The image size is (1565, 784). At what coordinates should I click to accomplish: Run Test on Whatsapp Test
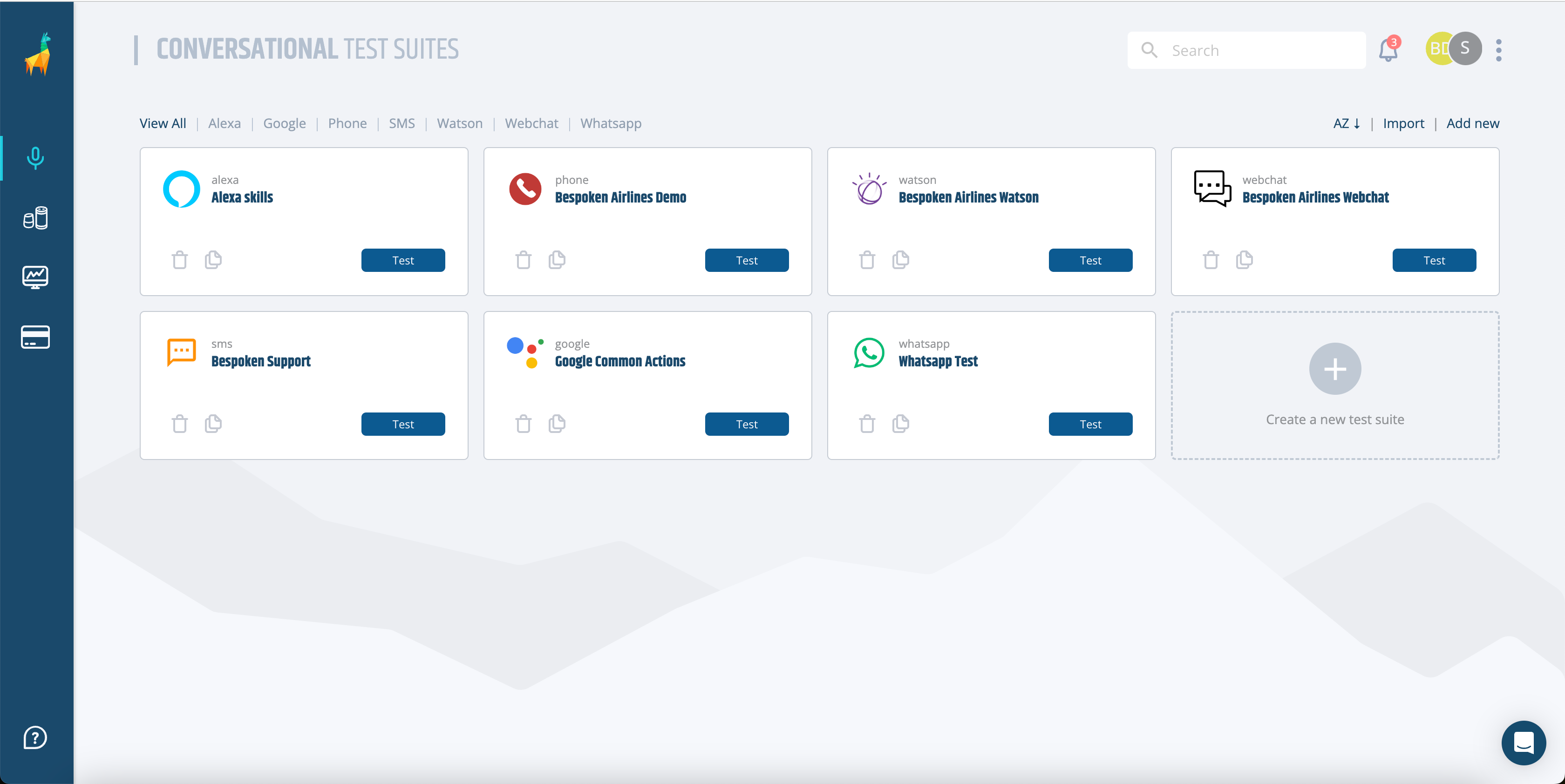[1091, 424]
